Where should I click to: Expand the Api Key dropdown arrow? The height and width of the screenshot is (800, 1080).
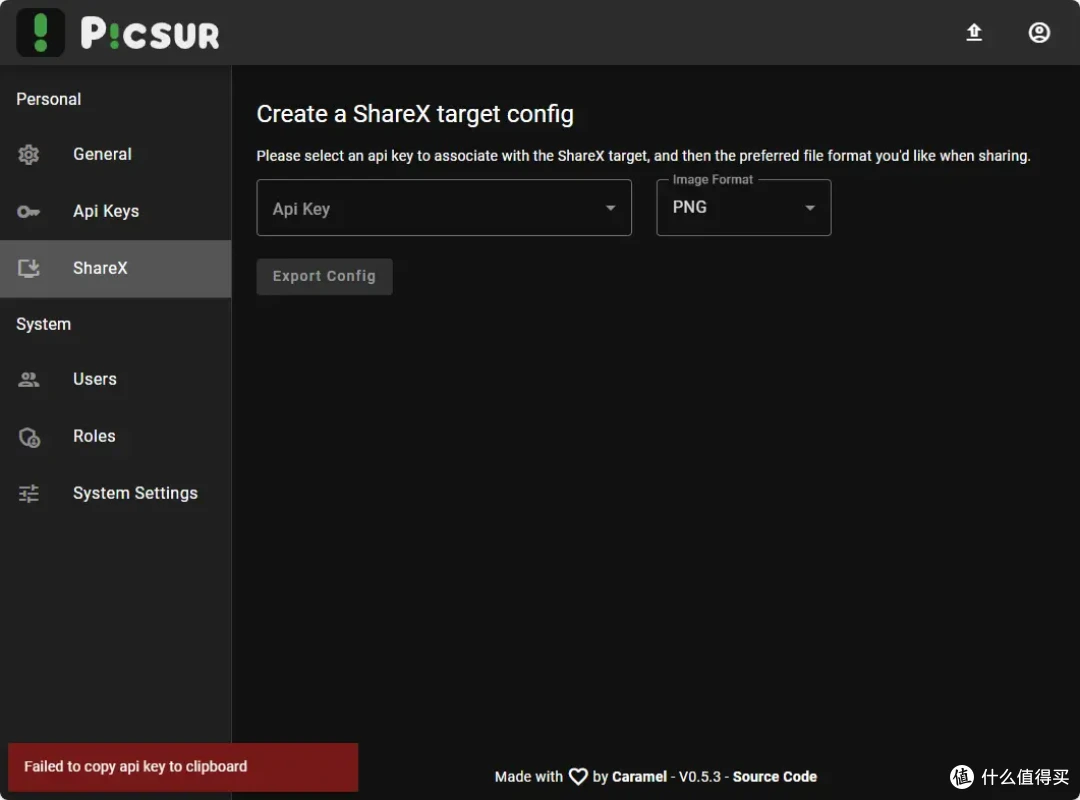pos(610,208)
